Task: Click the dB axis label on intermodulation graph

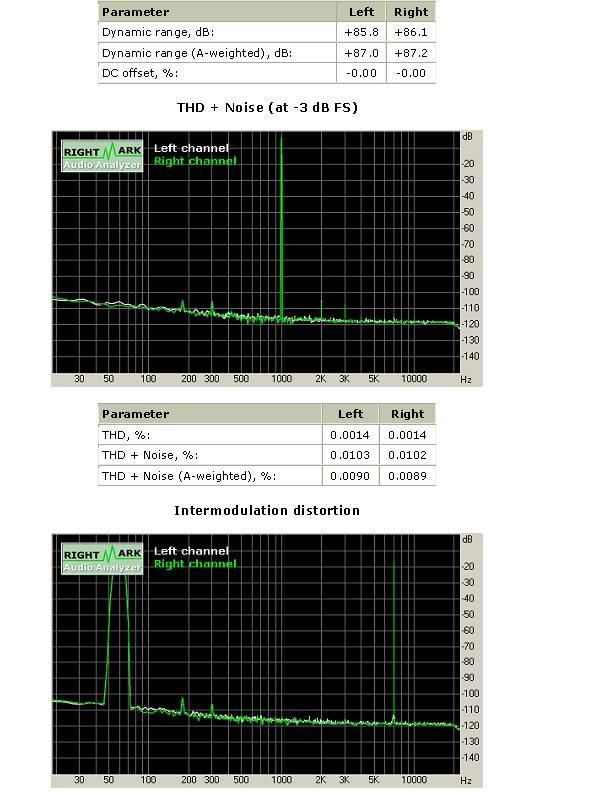Action: [x=467, y=538]
